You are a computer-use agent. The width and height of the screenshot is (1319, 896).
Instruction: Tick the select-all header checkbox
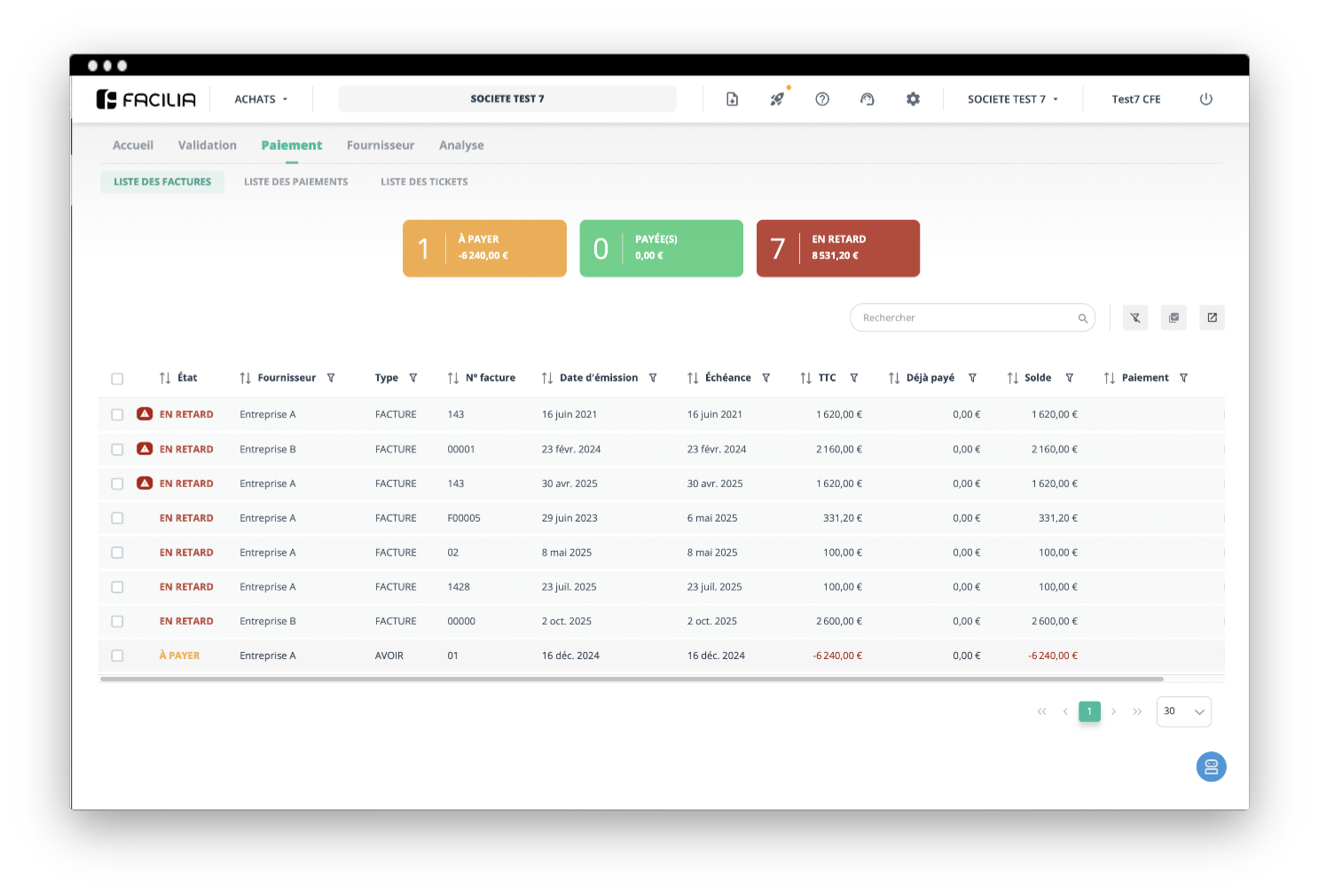(x=117, y=379)
